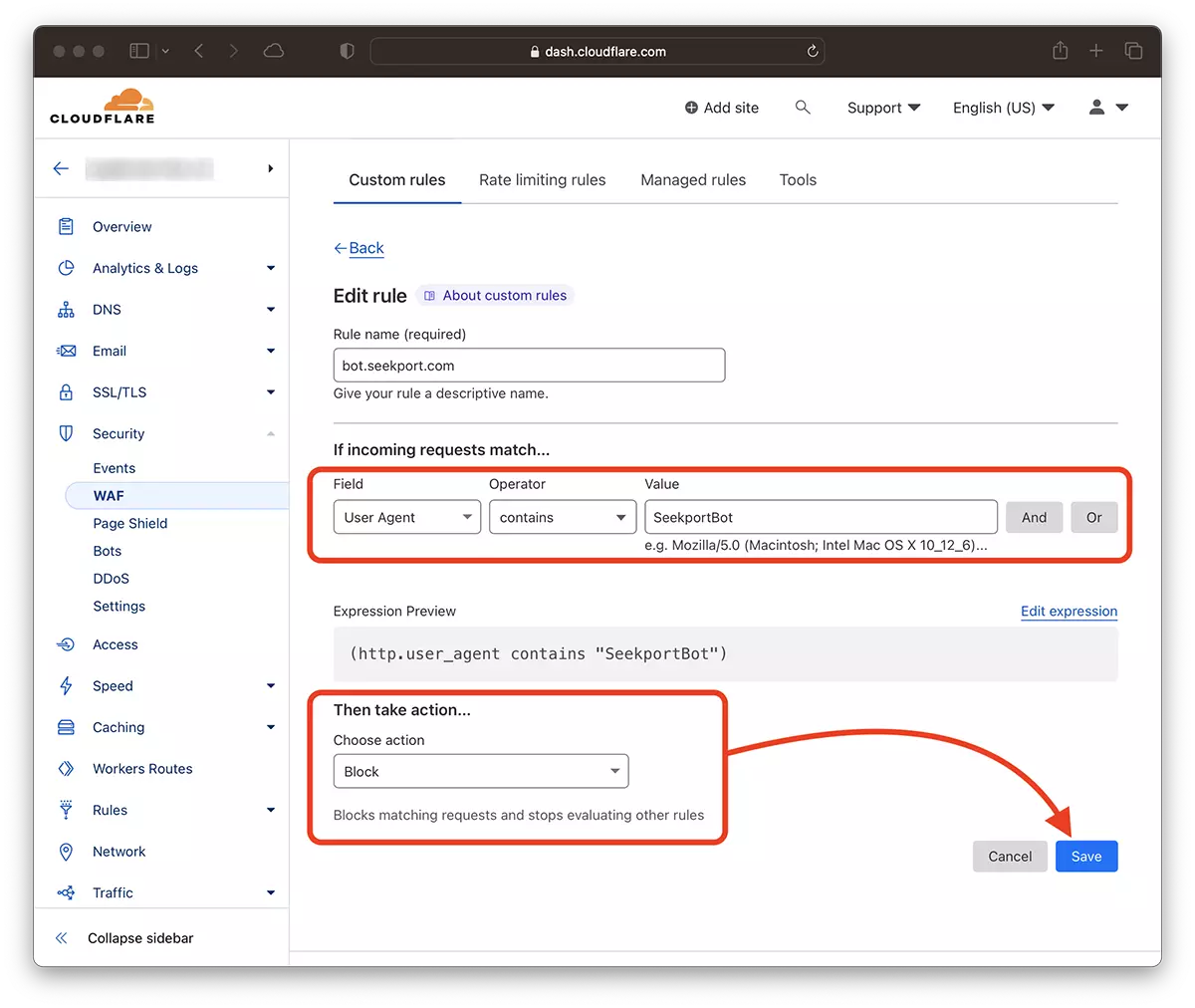Click the Back link
This screenshot has width=1195, height=1008.
coord(358,248)
